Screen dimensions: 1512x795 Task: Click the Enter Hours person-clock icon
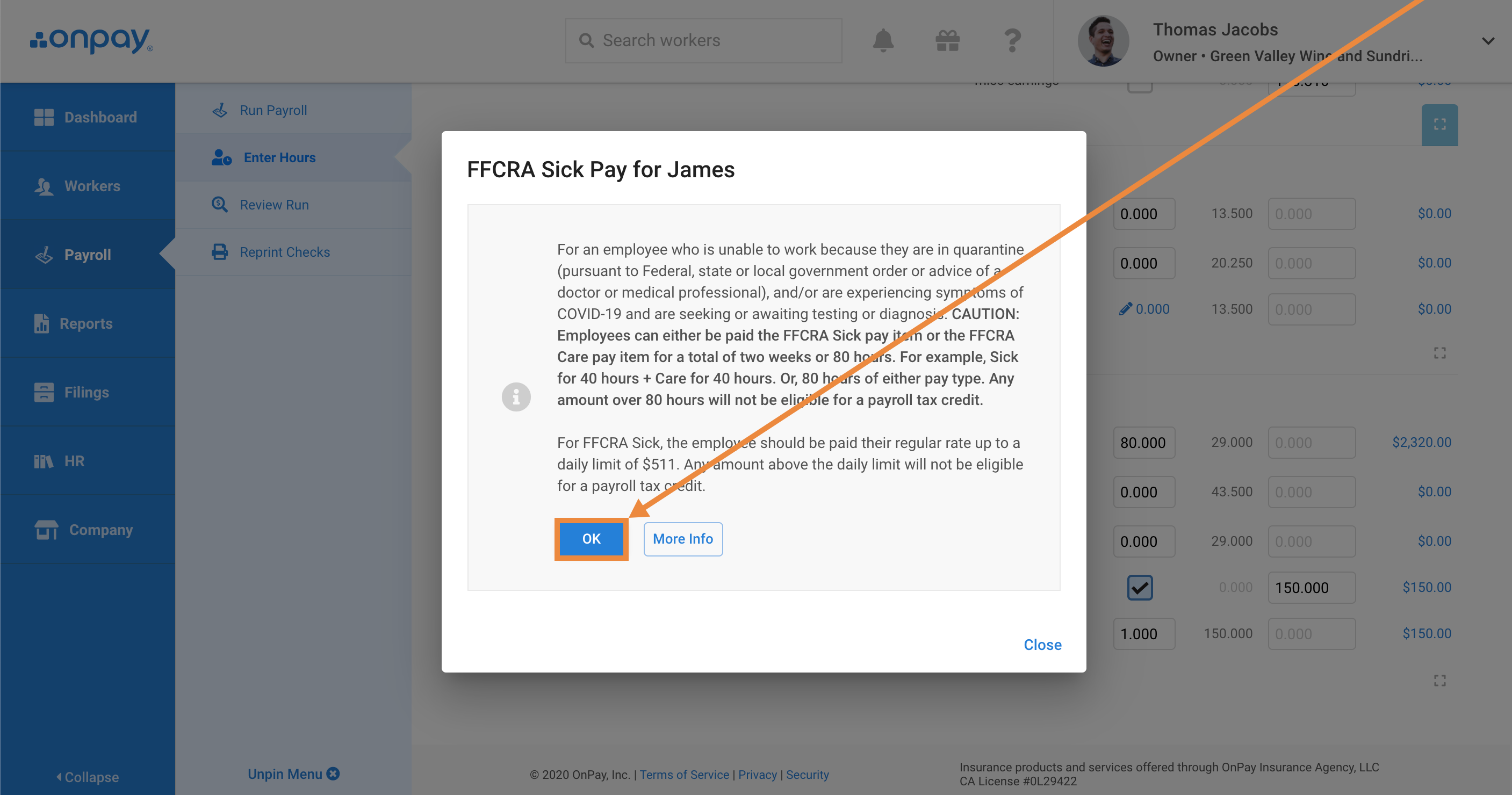point(221,157)
